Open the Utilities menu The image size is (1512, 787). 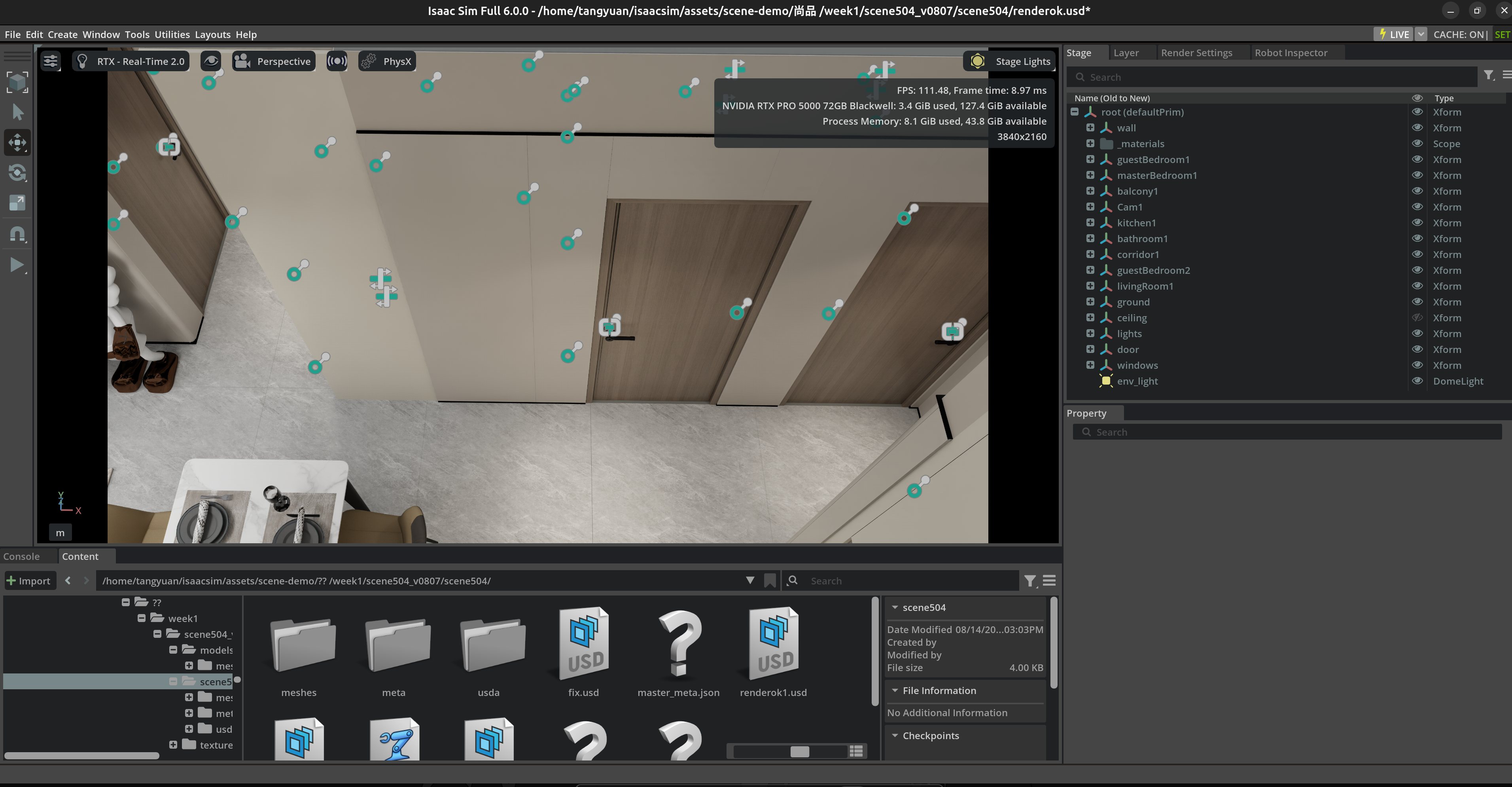coord(172,35)
